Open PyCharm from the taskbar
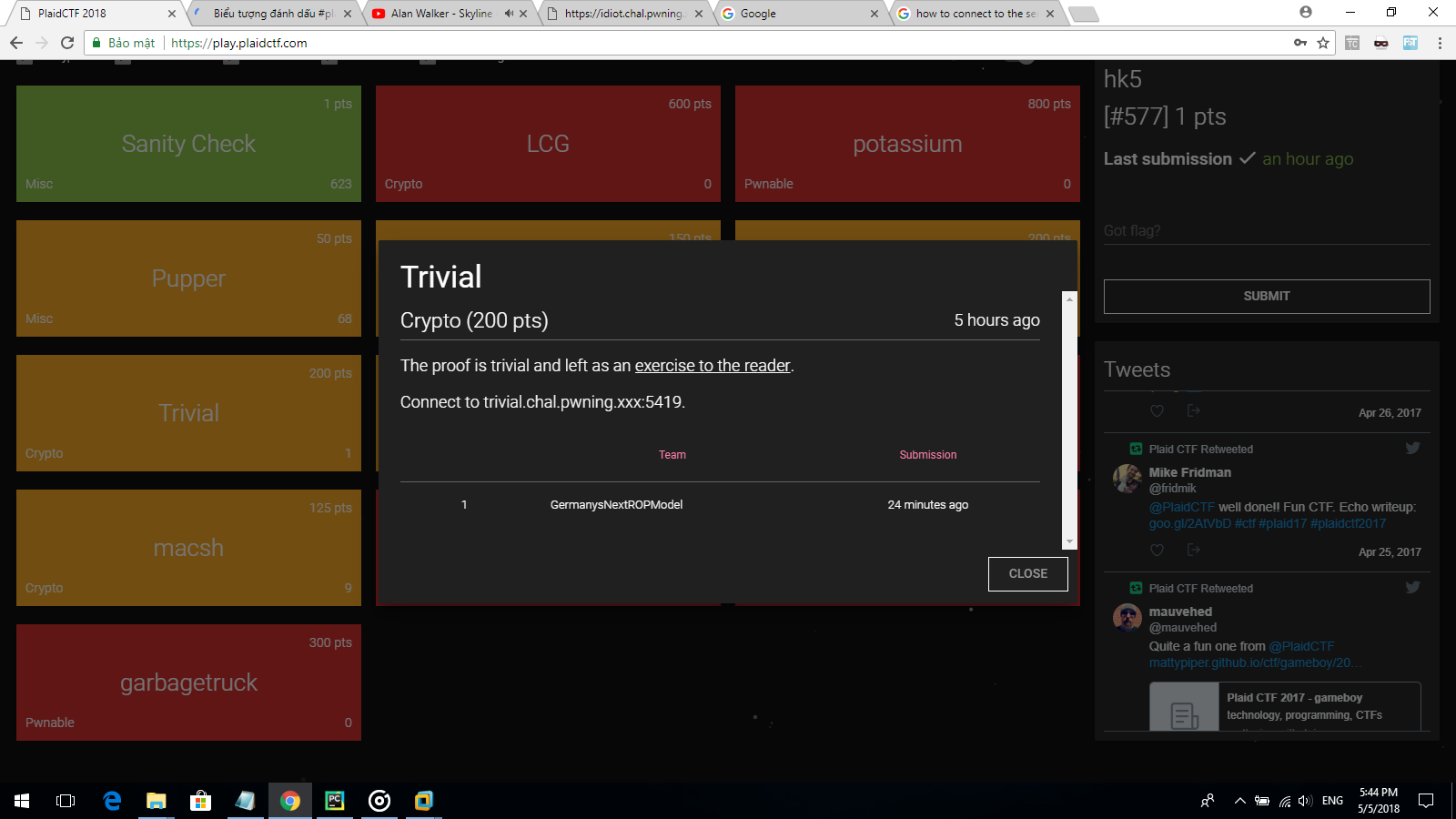This screenshot has height=819, width=1456. [335, 801]
